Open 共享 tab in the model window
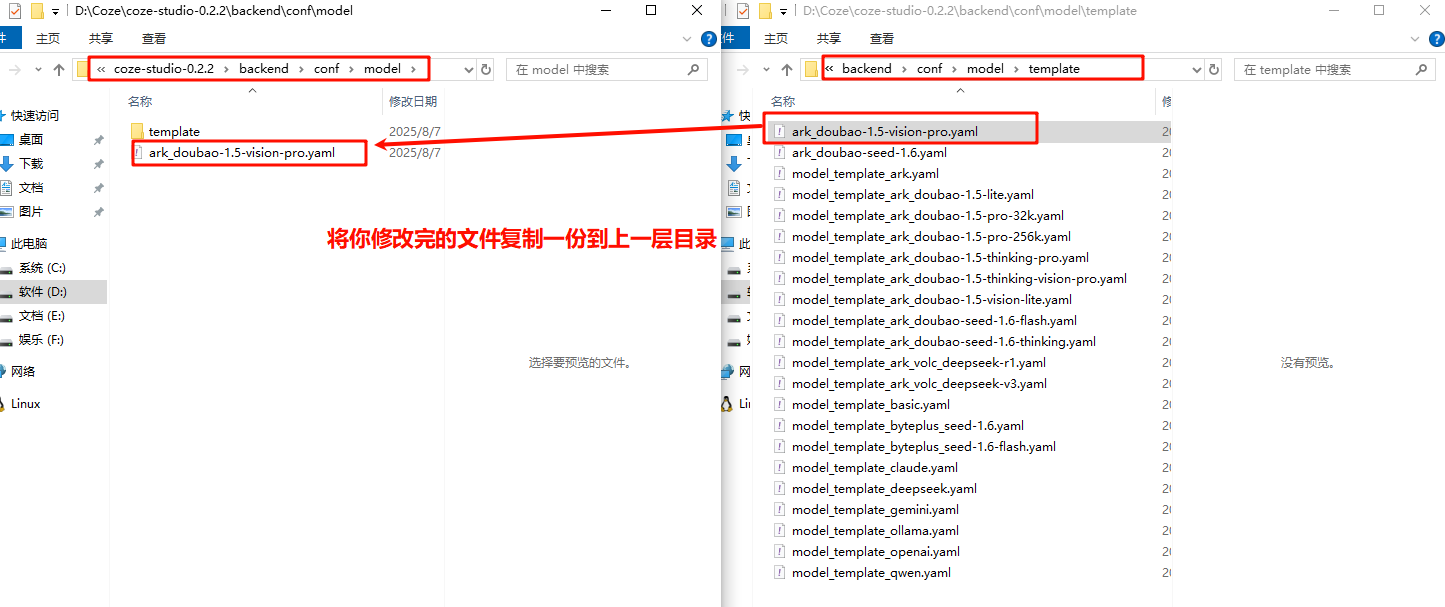The image size is (1445, 607). pos(101,39)
